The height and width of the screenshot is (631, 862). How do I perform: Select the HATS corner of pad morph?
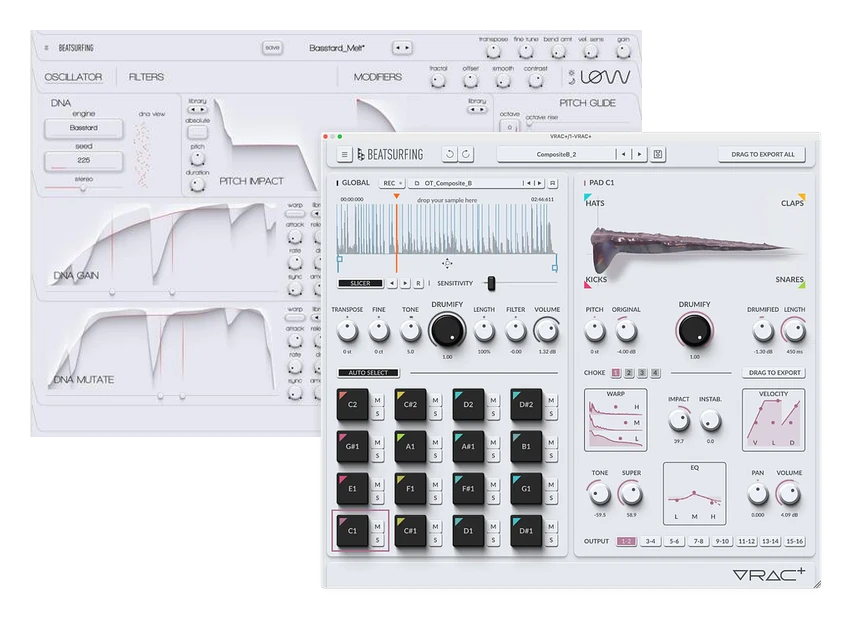(x=594, y=202)
